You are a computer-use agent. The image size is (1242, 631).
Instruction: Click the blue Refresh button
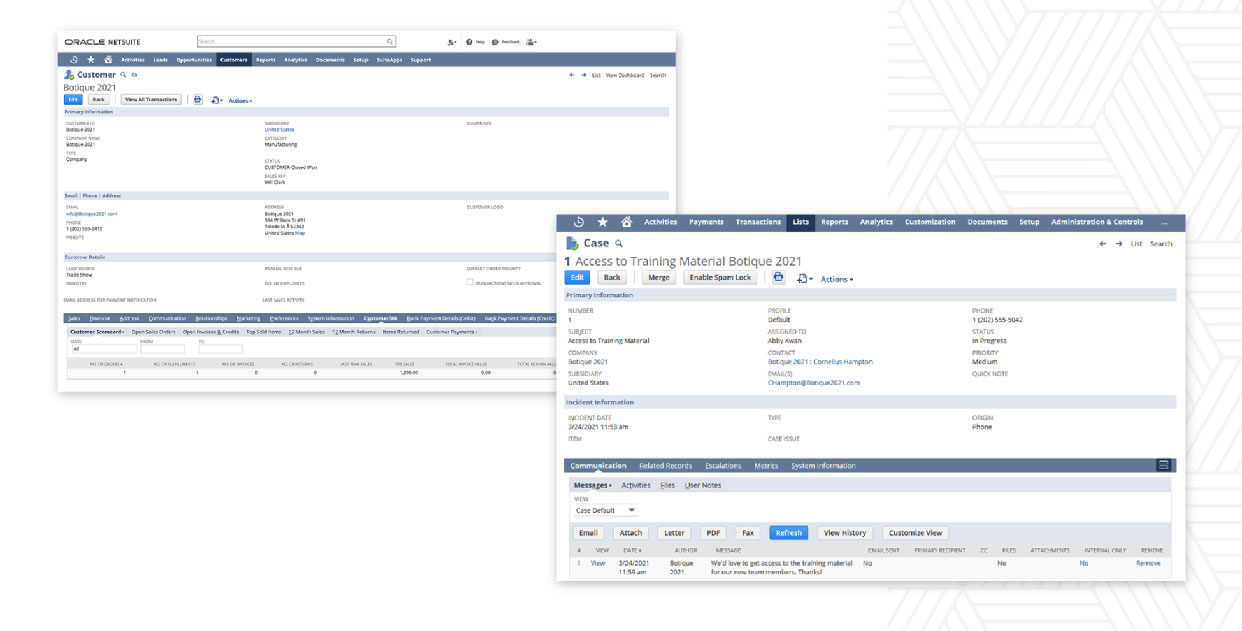pyautogui.click(x=788, y=533)
